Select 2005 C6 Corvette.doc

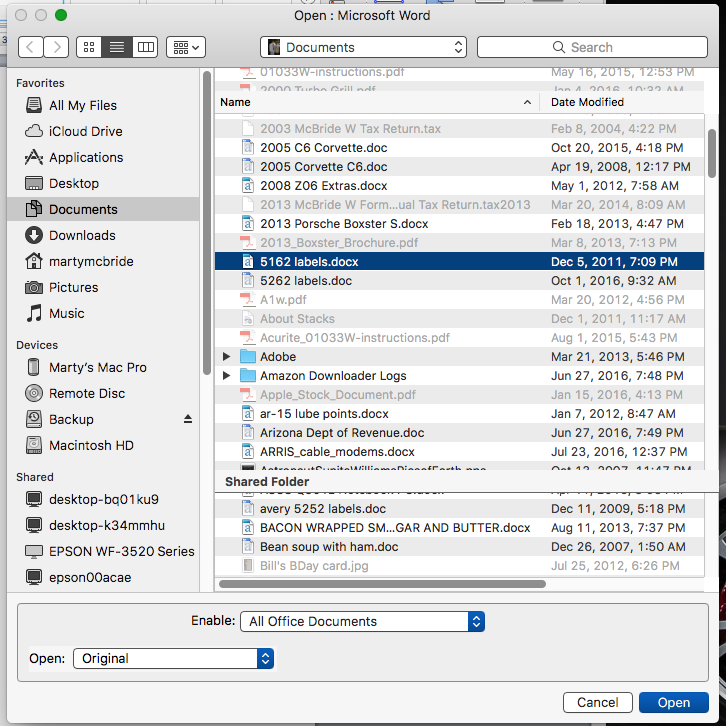459,148
